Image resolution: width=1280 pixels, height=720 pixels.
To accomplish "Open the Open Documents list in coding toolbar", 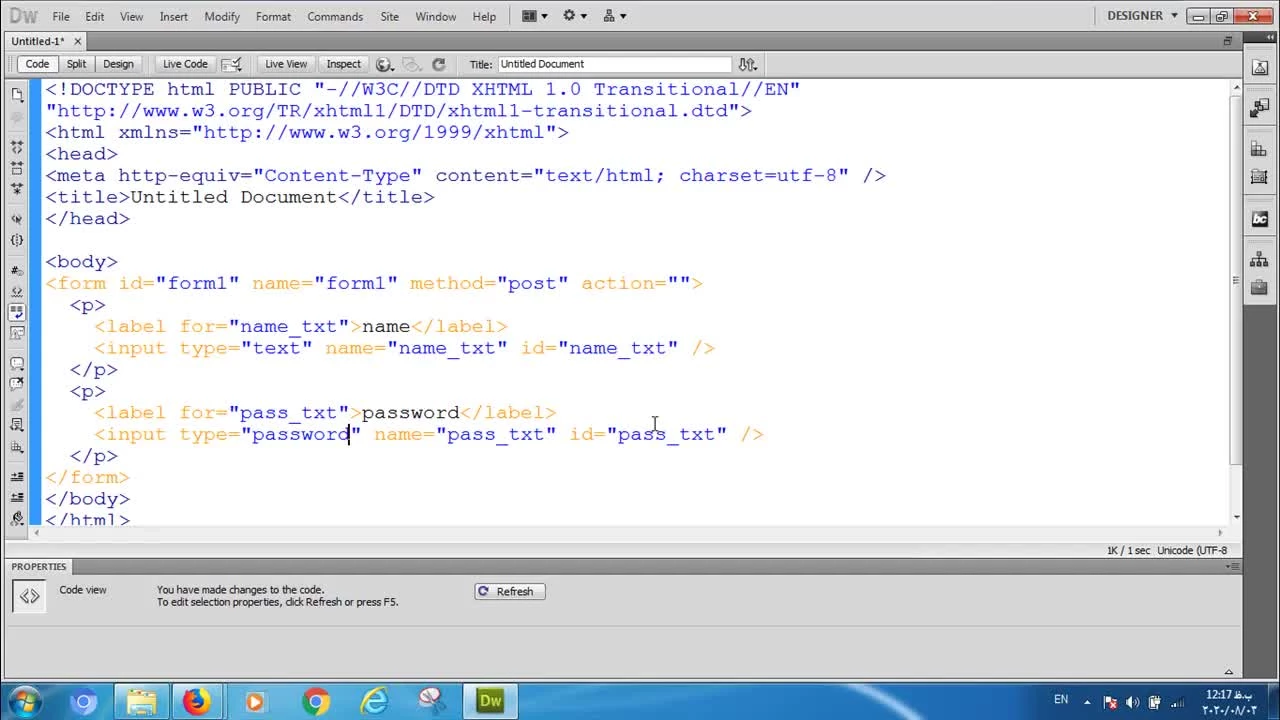I will pos(17,95).
